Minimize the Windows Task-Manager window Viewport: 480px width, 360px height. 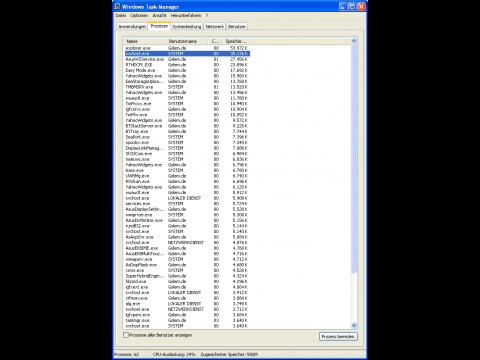[x=343, y=6]
